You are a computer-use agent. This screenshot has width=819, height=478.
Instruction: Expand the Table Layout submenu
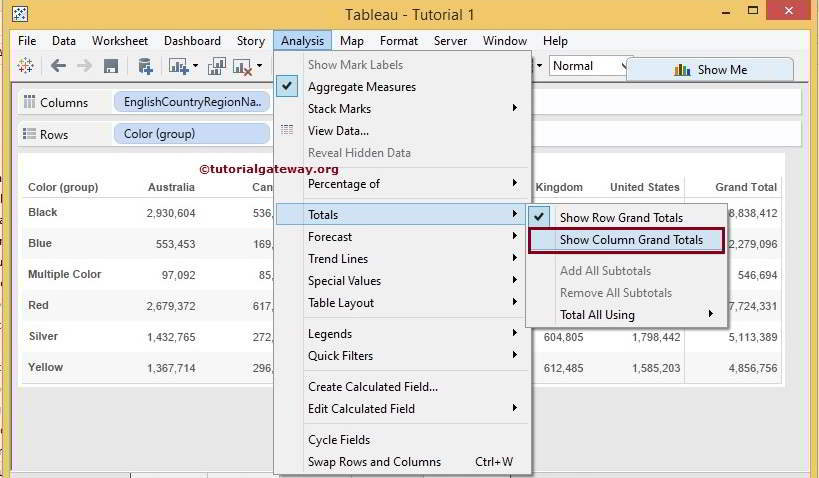coord(515,302)
